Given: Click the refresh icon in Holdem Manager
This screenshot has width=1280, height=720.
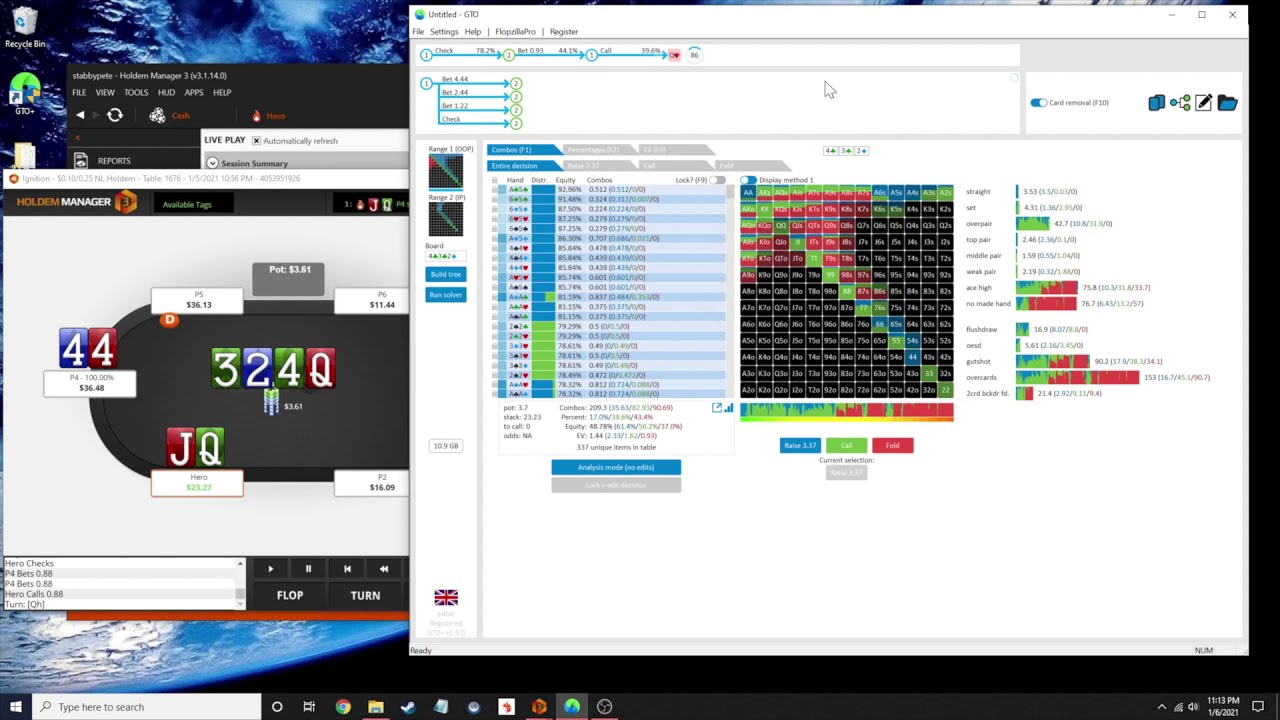Looking at the screenshot, I should pyautogui.click(x=115, y=116).
